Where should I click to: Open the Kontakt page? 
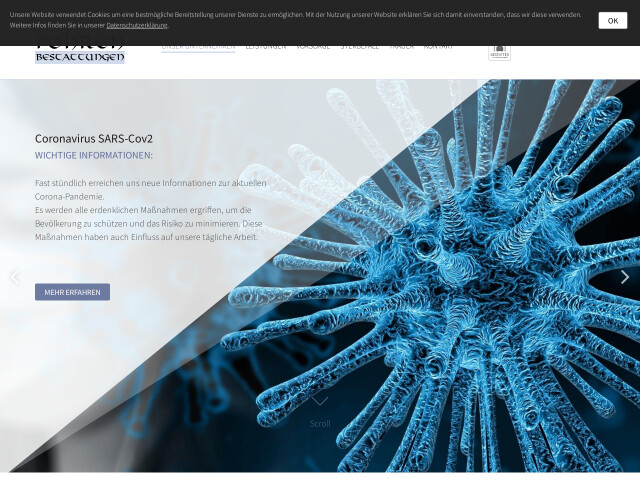(x=438, y=46)
